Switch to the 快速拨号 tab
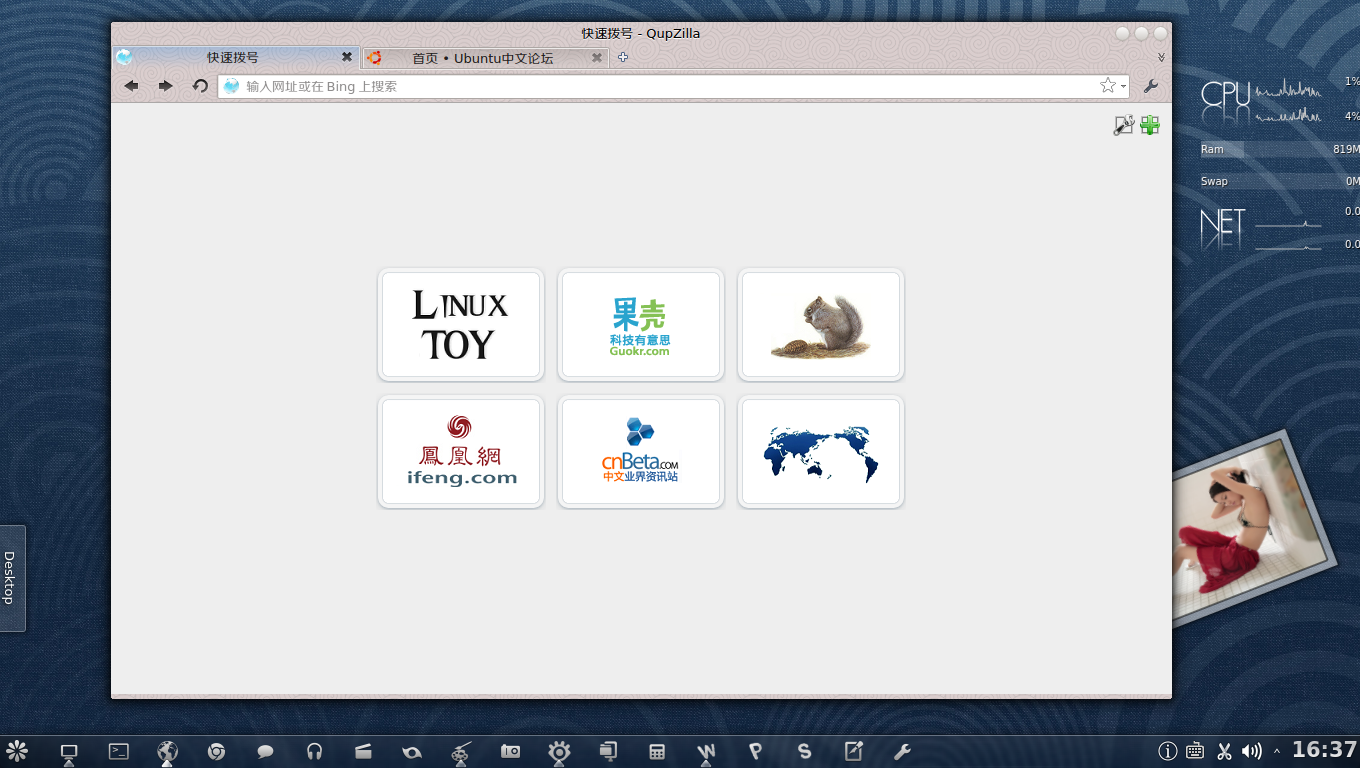The height and width of the screenshot is (768, 1360). [235, 57]
